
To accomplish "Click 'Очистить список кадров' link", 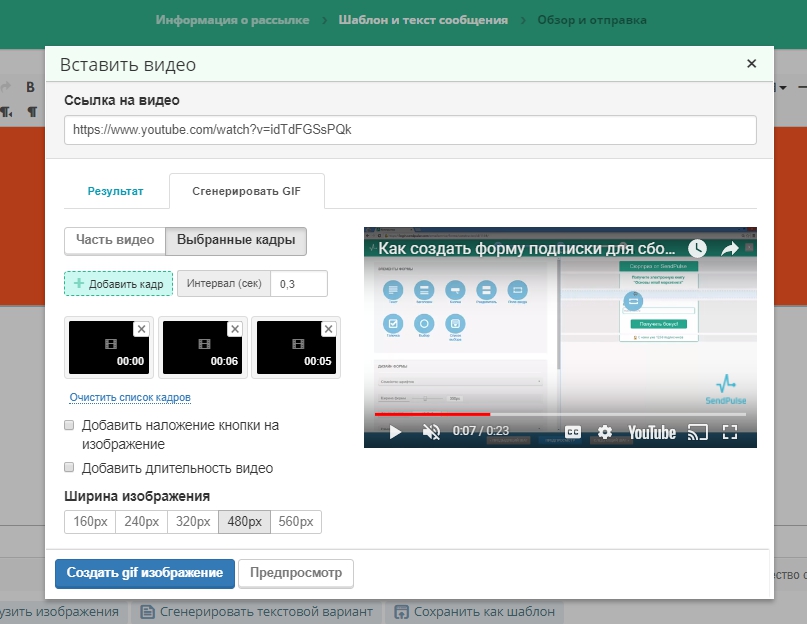I will (130, 398).
